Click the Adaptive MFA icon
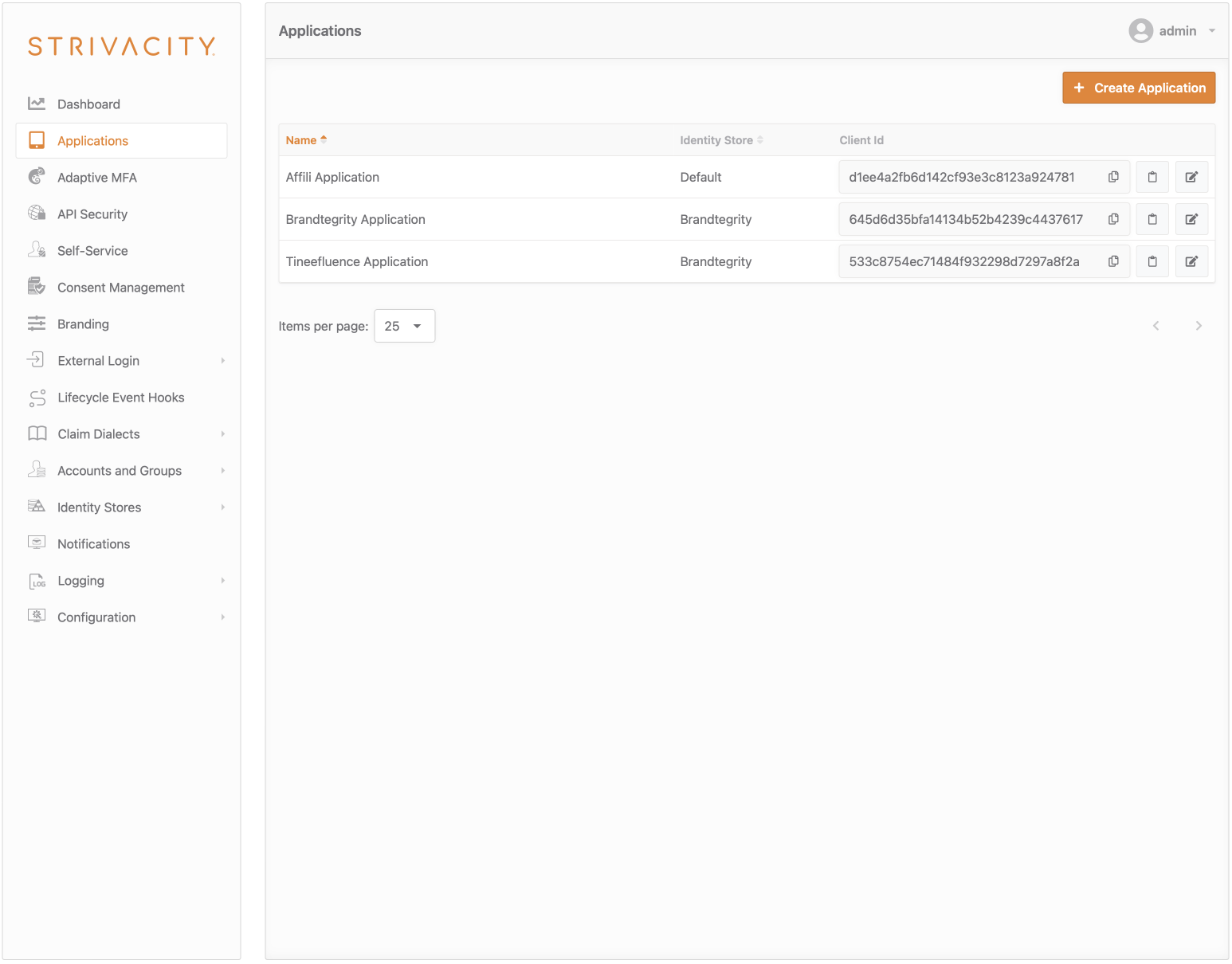The height and width of the screenshot is (964, 1232). (37, 177)
